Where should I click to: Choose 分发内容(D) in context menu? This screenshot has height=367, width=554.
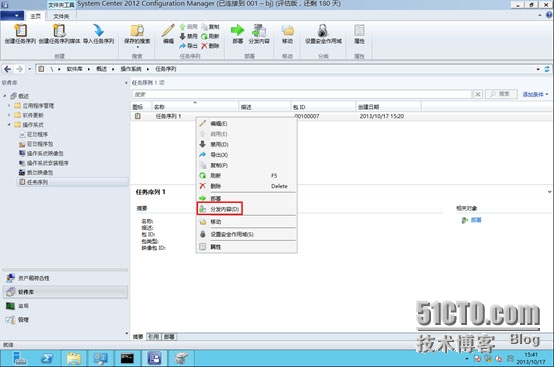coord(246,209)
